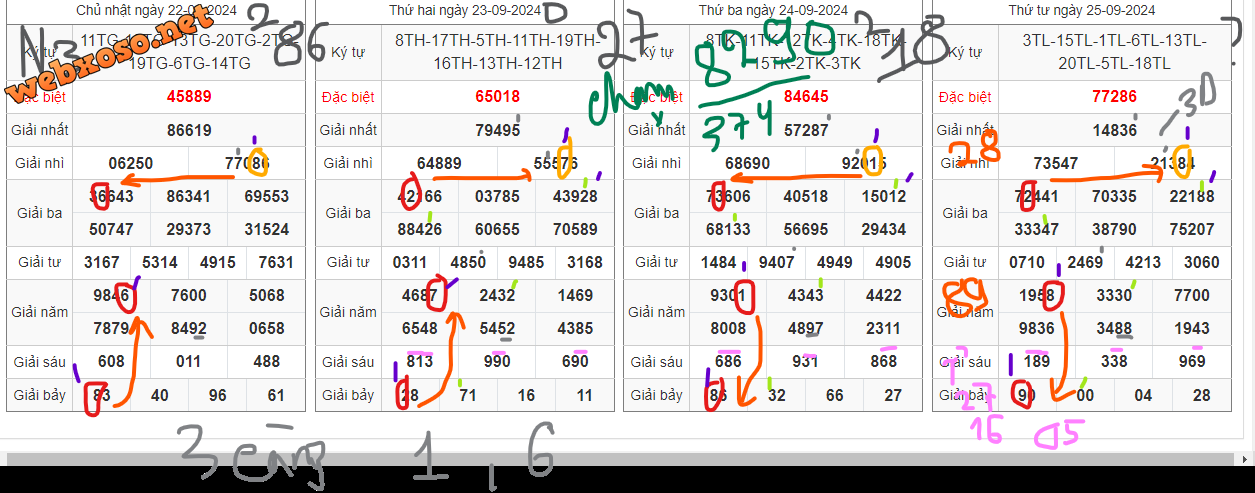Open the Thứ ba 24-09-2024 date header
This screenshot has height=493, width=1255.
click(x=773, y=11)
